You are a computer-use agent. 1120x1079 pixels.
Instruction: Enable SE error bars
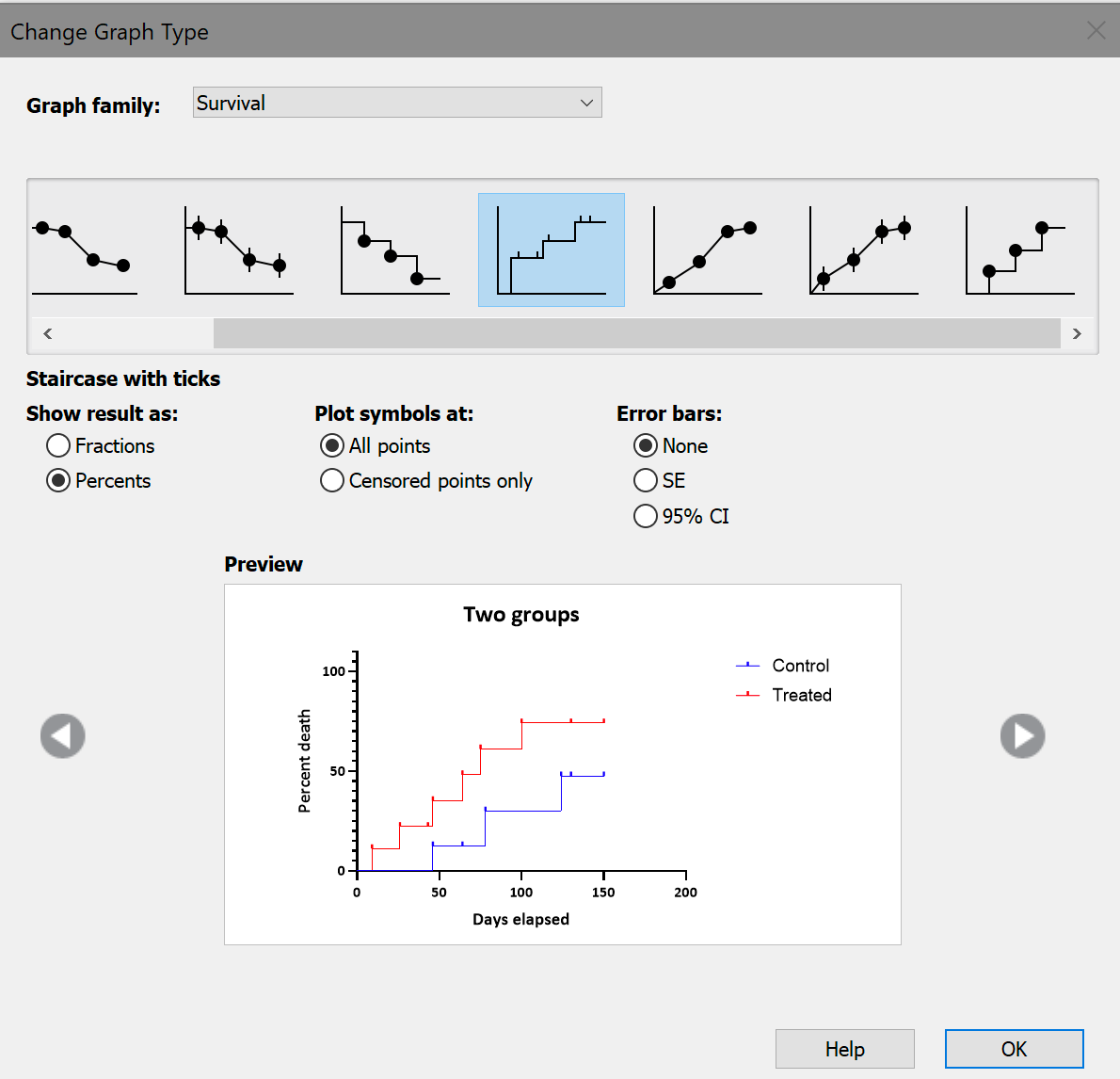646,481
